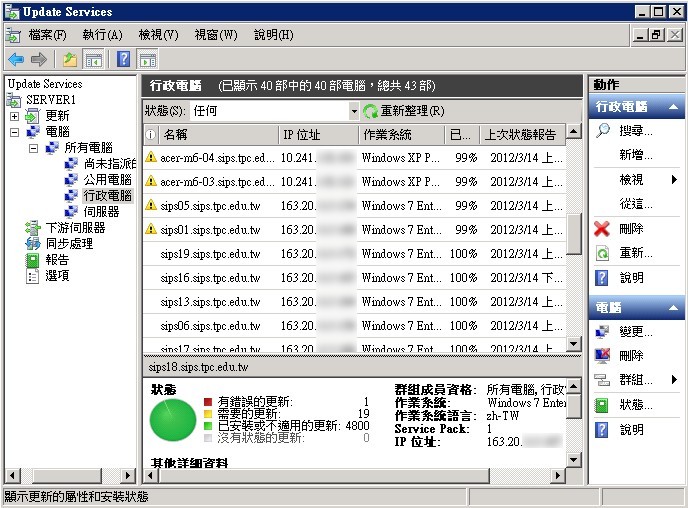Click the Up one level folder icon
The height and width of the screenshot is (508, 688).
point(69,59)
